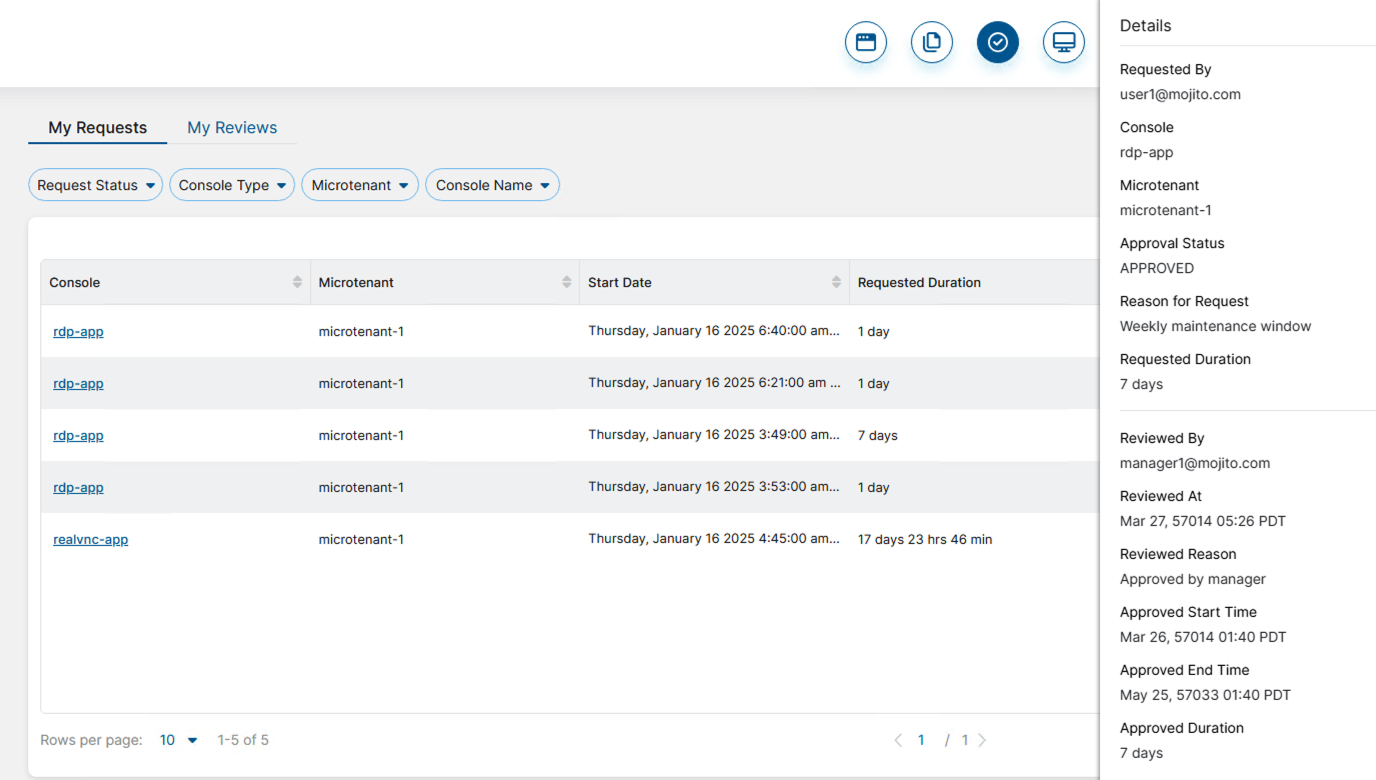Click the Approved Start Time 'Mar 26, 57014 01:40 PDT'
The image size is (1376, 780).
(x=1203, y=638)
